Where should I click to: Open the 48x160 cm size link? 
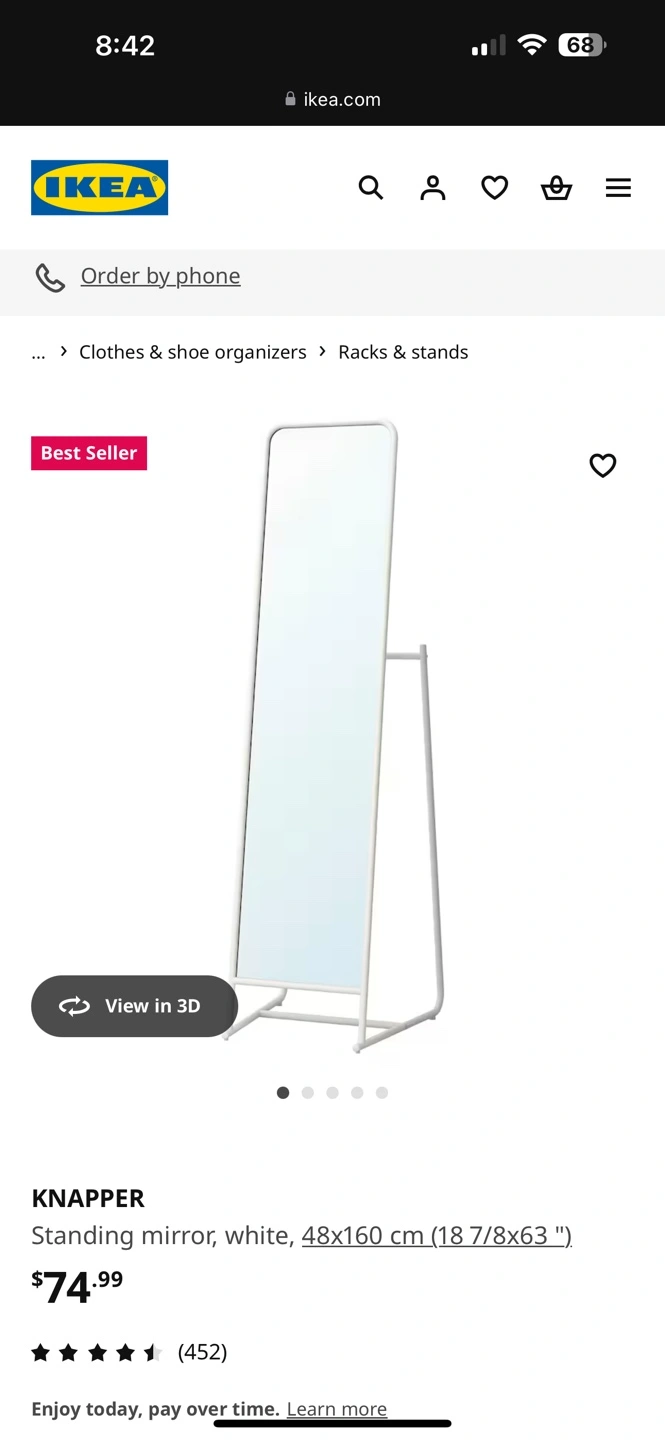pos(437,1236)
